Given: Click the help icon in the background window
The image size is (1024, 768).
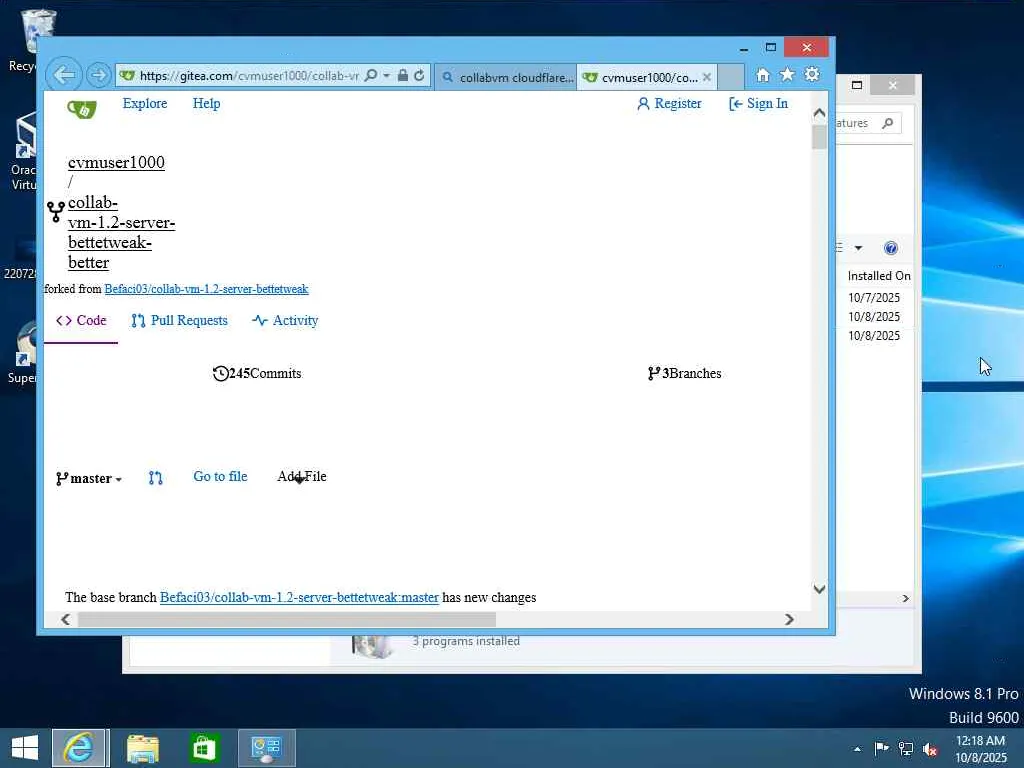Looking at the screenshot, I should pyautogui.click(x=891, y=248).
